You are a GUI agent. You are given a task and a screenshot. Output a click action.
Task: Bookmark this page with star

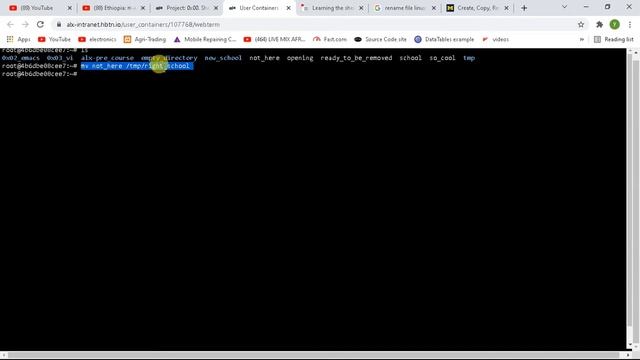[581, 24]
